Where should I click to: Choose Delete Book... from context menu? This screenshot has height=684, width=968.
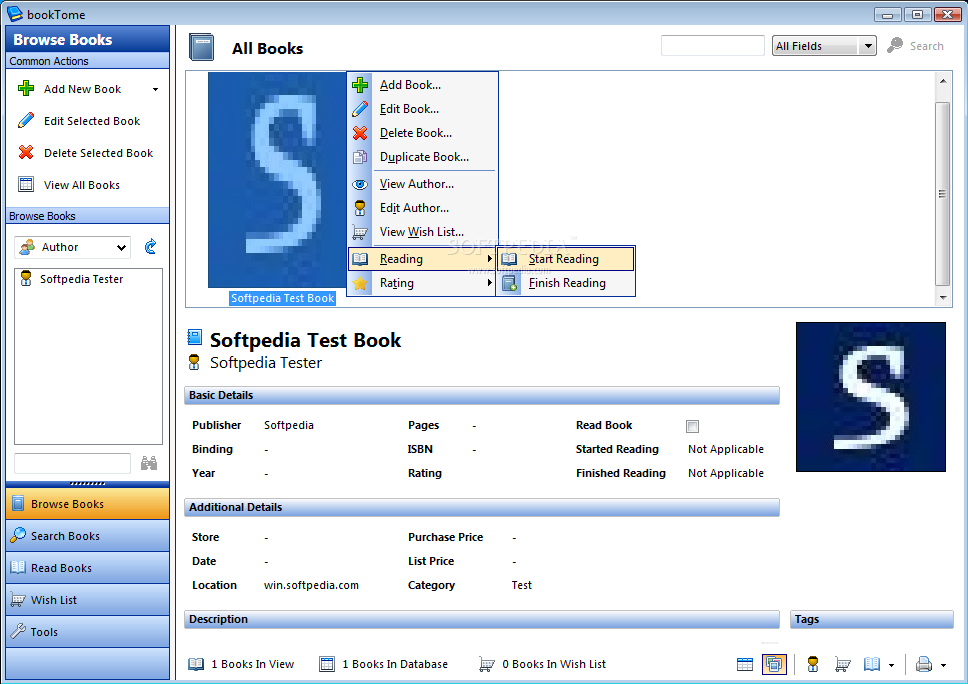click(x=423, y=133)
